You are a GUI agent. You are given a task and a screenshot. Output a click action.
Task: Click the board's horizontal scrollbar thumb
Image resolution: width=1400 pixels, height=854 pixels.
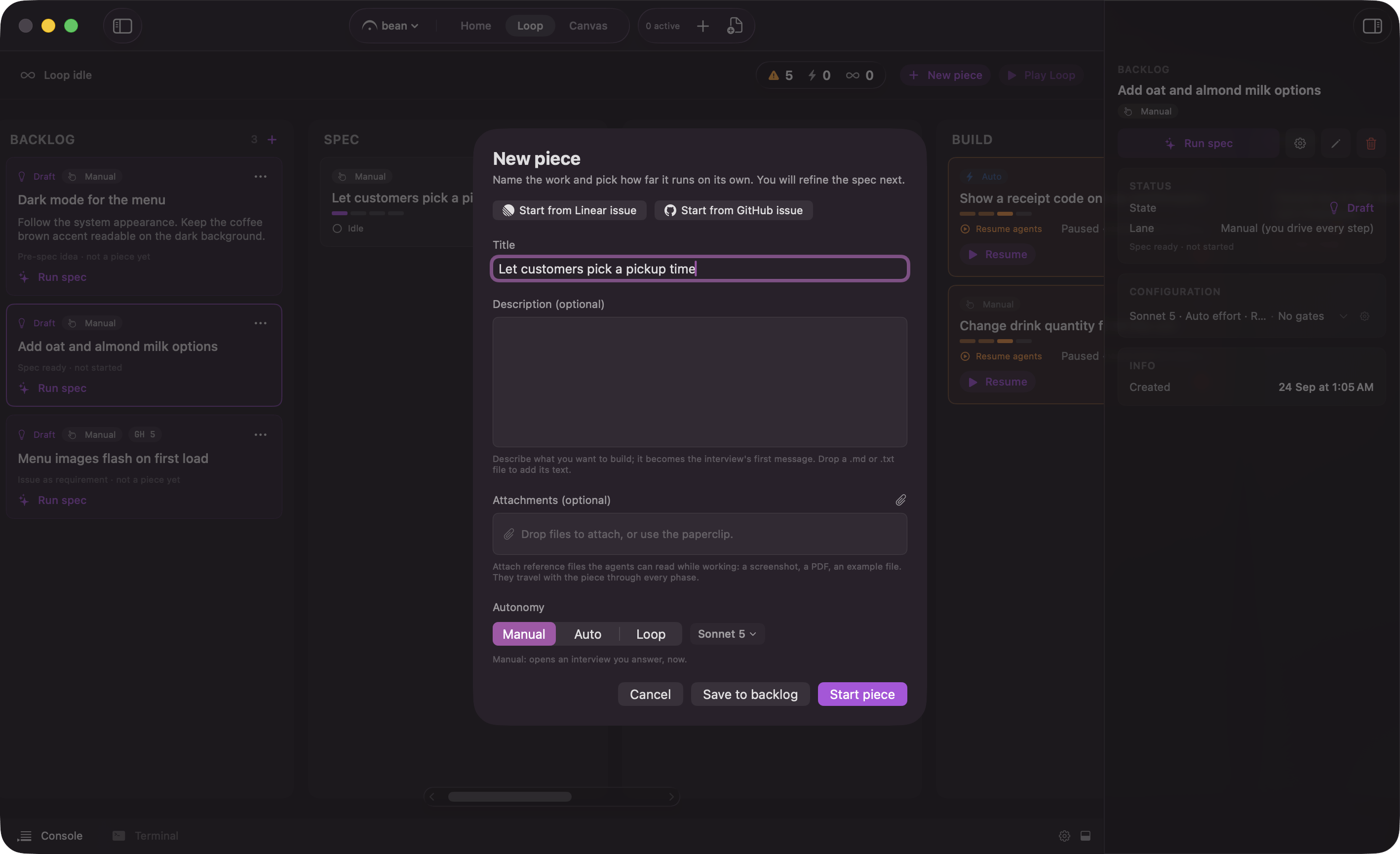[509, 797]
